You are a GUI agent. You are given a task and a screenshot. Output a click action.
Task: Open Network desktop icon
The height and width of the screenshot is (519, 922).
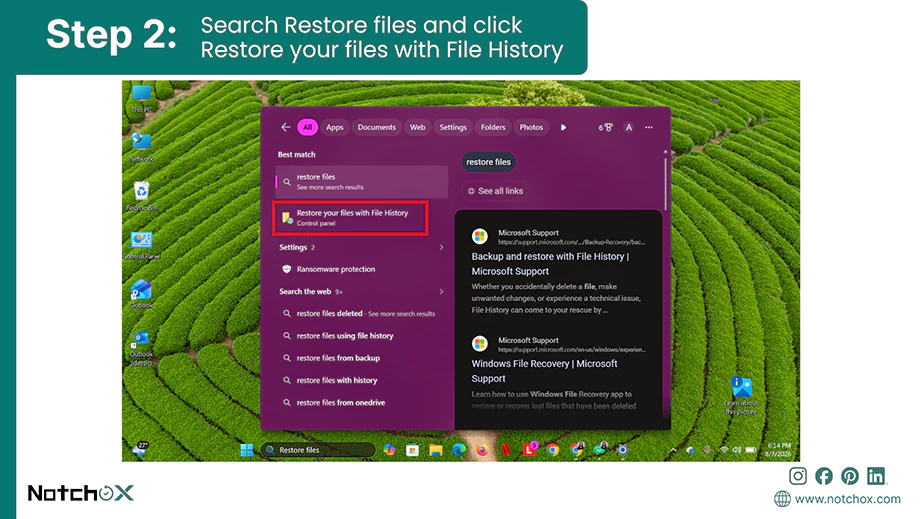(141, 148)
